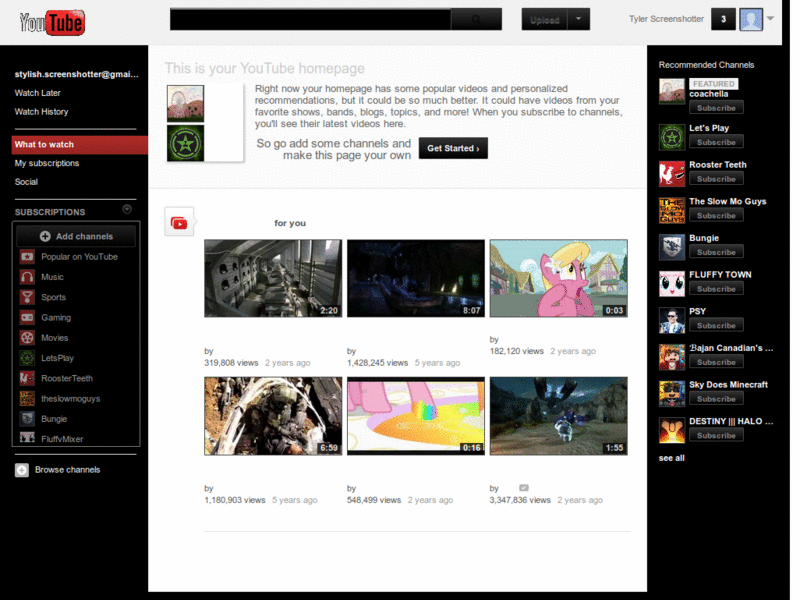
Task: Play the 2:20 video thumbnail
Action: (x=273, y=279)
